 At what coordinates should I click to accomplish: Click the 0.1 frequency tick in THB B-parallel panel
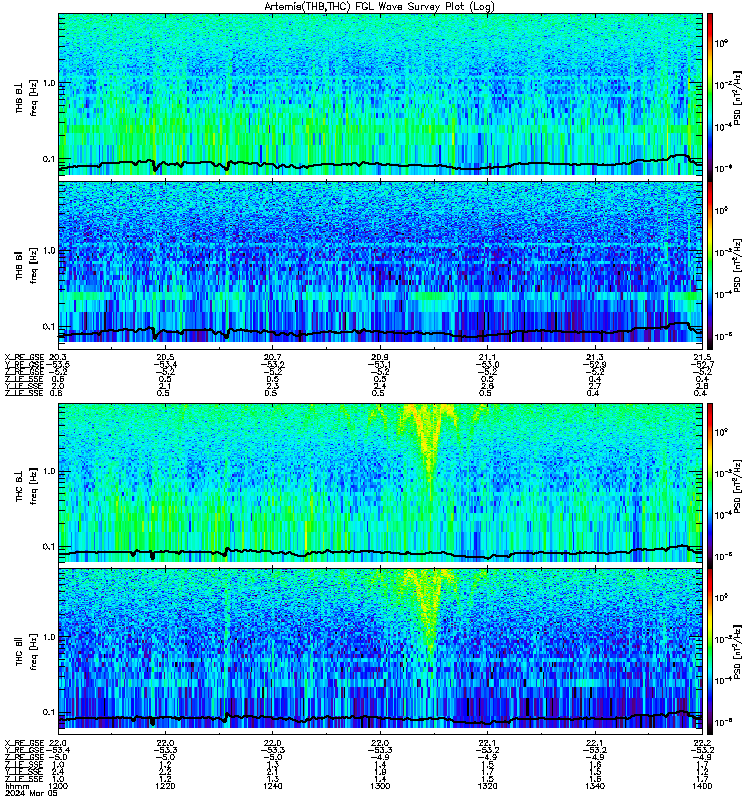[x=49, y=327]
